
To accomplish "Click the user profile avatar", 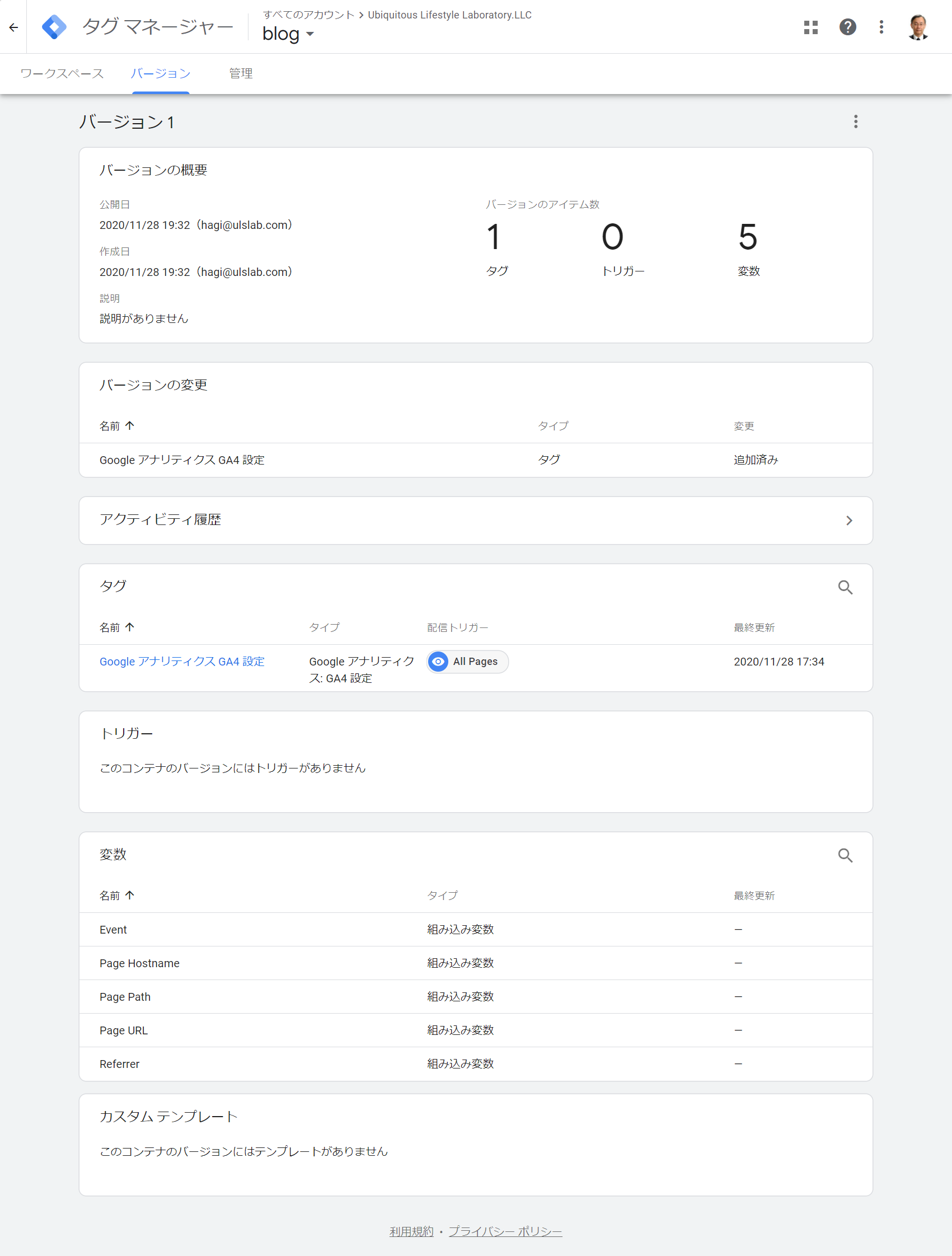I will click(x=917, y=27).
